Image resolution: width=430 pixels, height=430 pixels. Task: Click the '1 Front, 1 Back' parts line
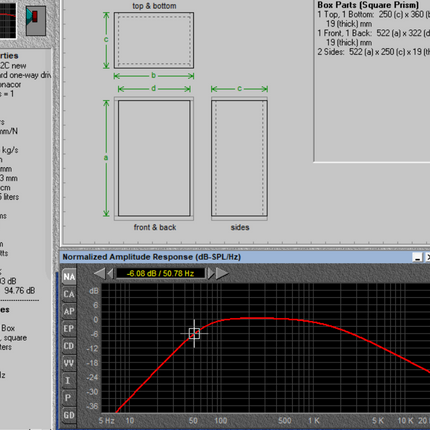(373, 33)
